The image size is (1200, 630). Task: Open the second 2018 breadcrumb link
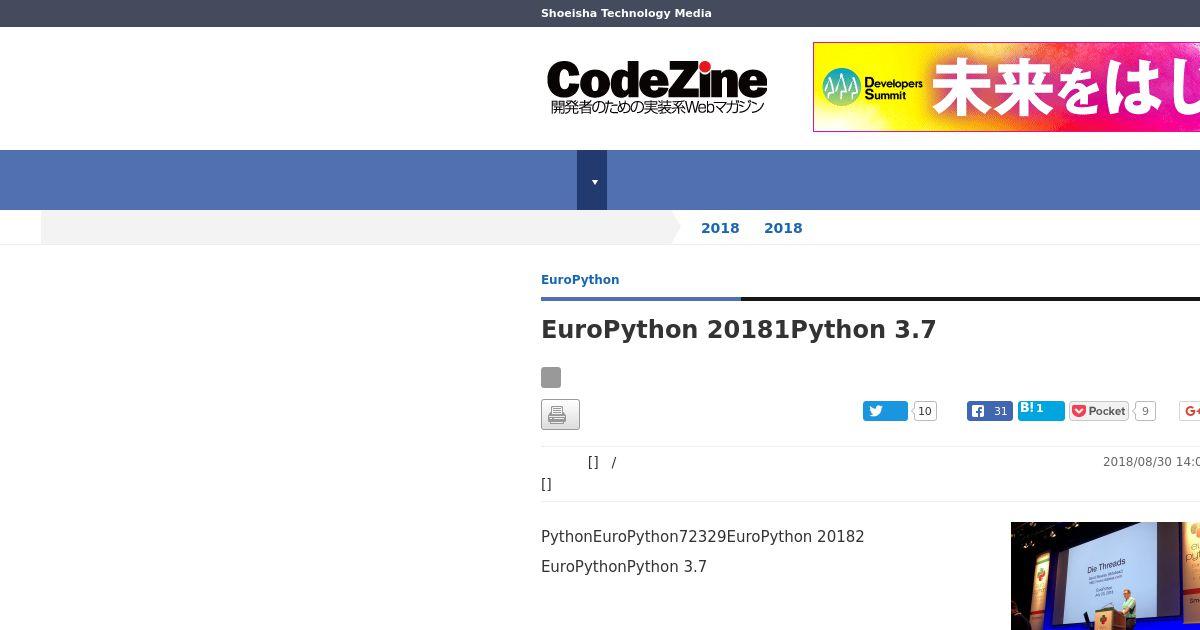click(783, 228)
